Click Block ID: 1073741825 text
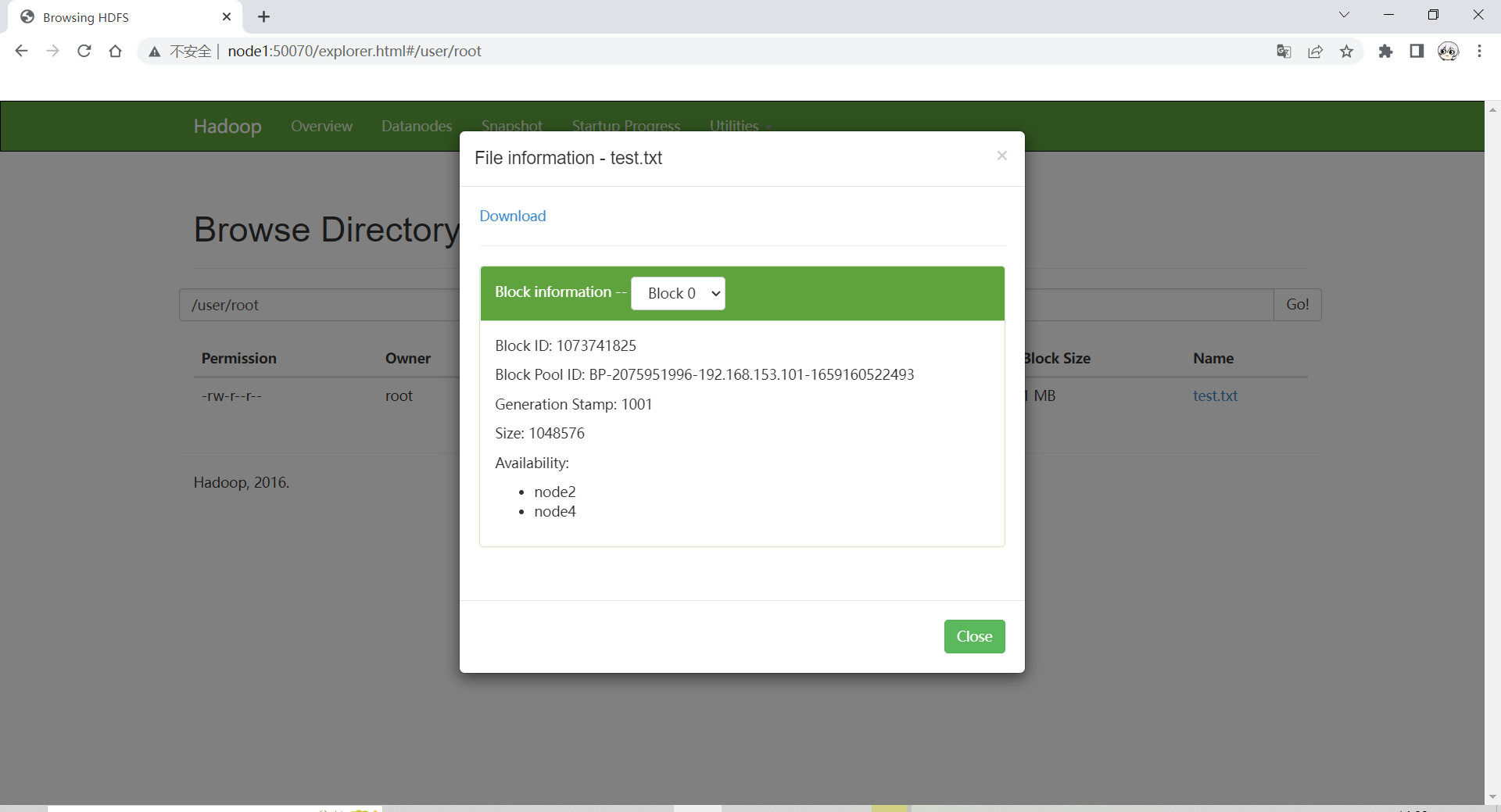Screen dimensions: 1501x812 pyautogui.click(x=565, y=345)
